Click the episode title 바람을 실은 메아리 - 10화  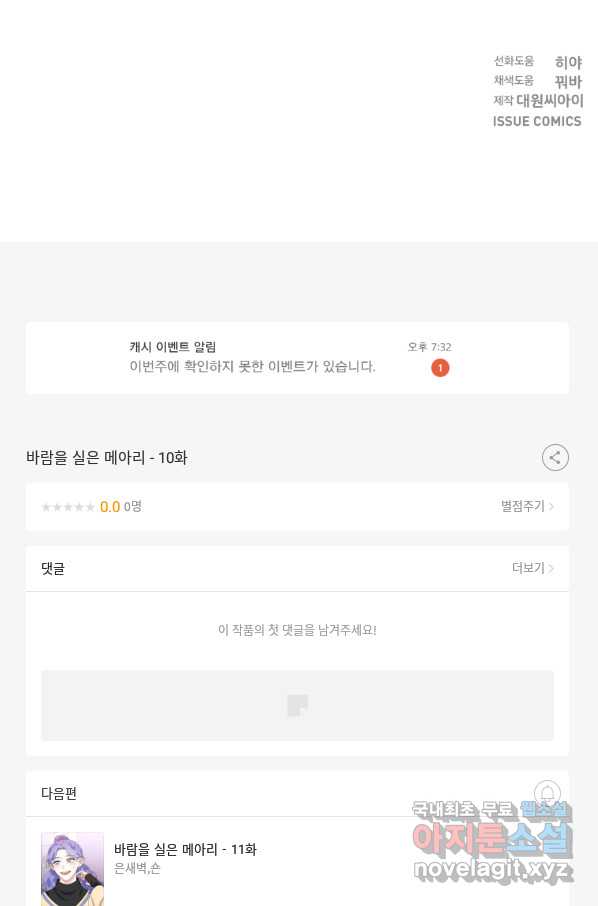coord(107,458)
